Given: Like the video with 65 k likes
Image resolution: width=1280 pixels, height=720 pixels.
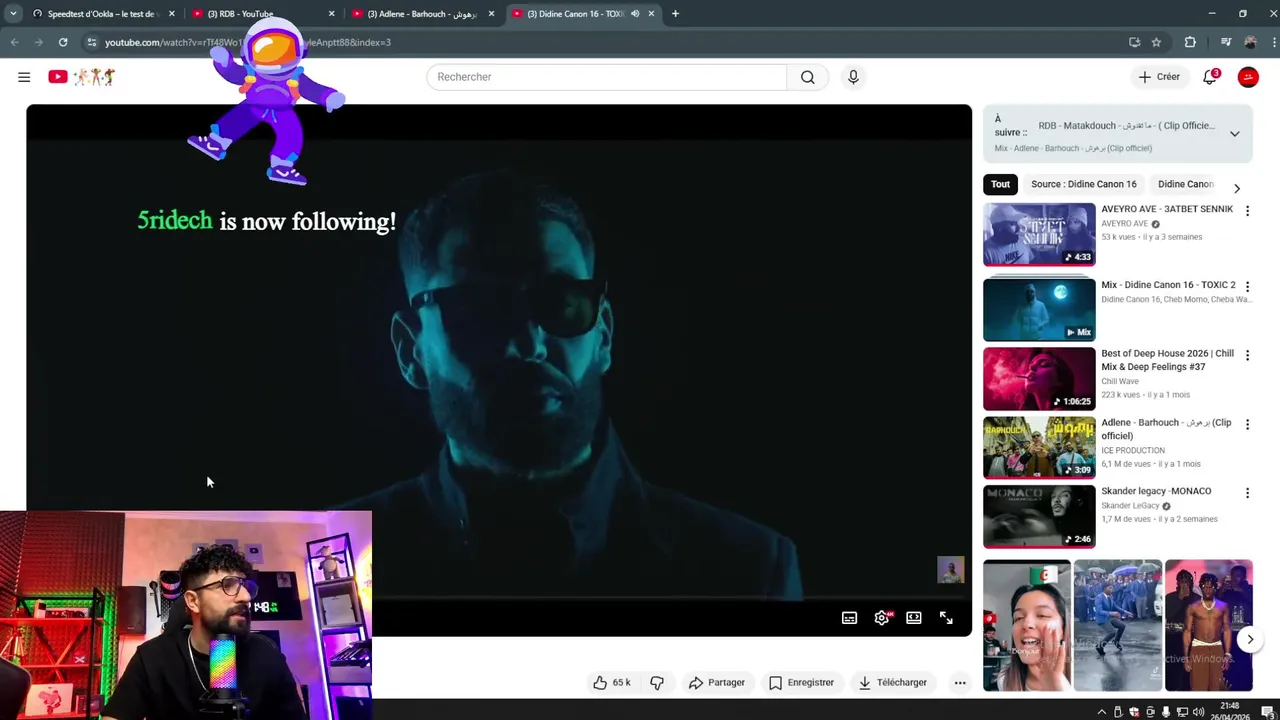Looking at the screenshot, I should coord(611,682).
